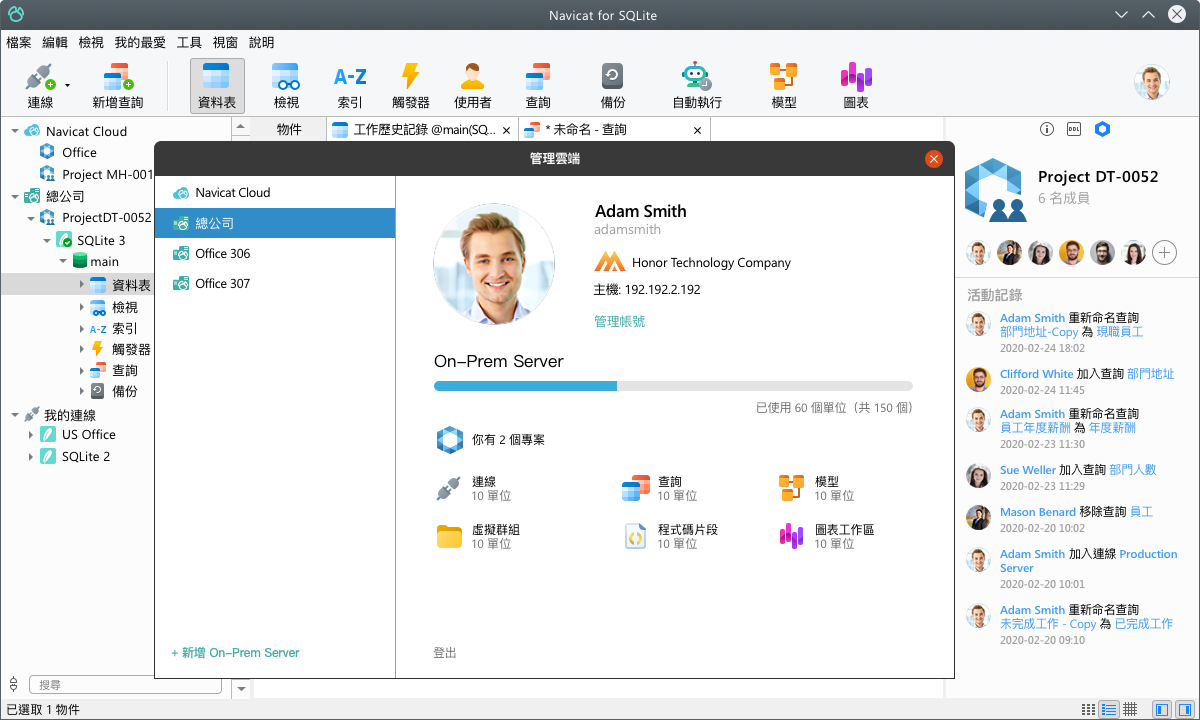Click Adam Smith's profile photo in dialog
1200x720 pixels.
[494, 263]
